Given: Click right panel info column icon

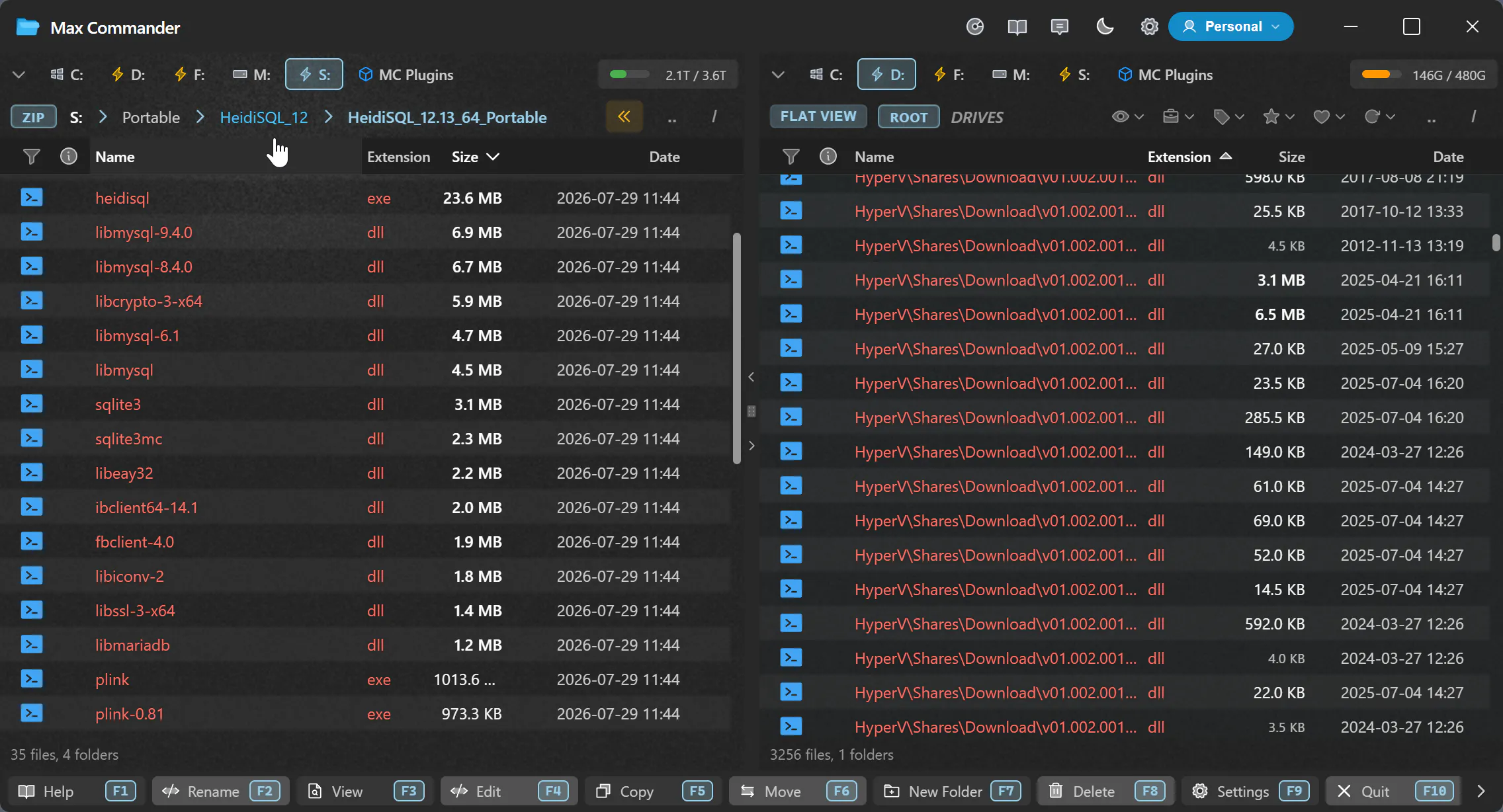Looking at the screenshot, I should [x=828, y=157].
